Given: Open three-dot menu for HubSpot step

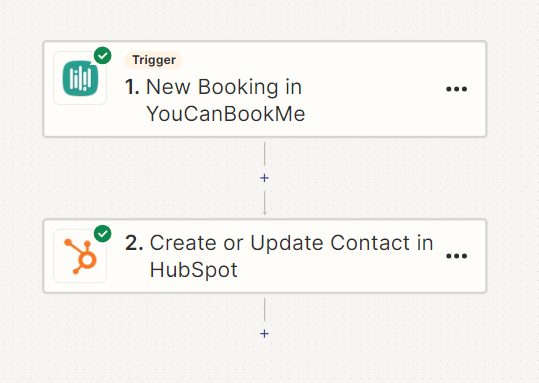Looking at the screenshot, I should pyautogui.click(x=456, y=256).
